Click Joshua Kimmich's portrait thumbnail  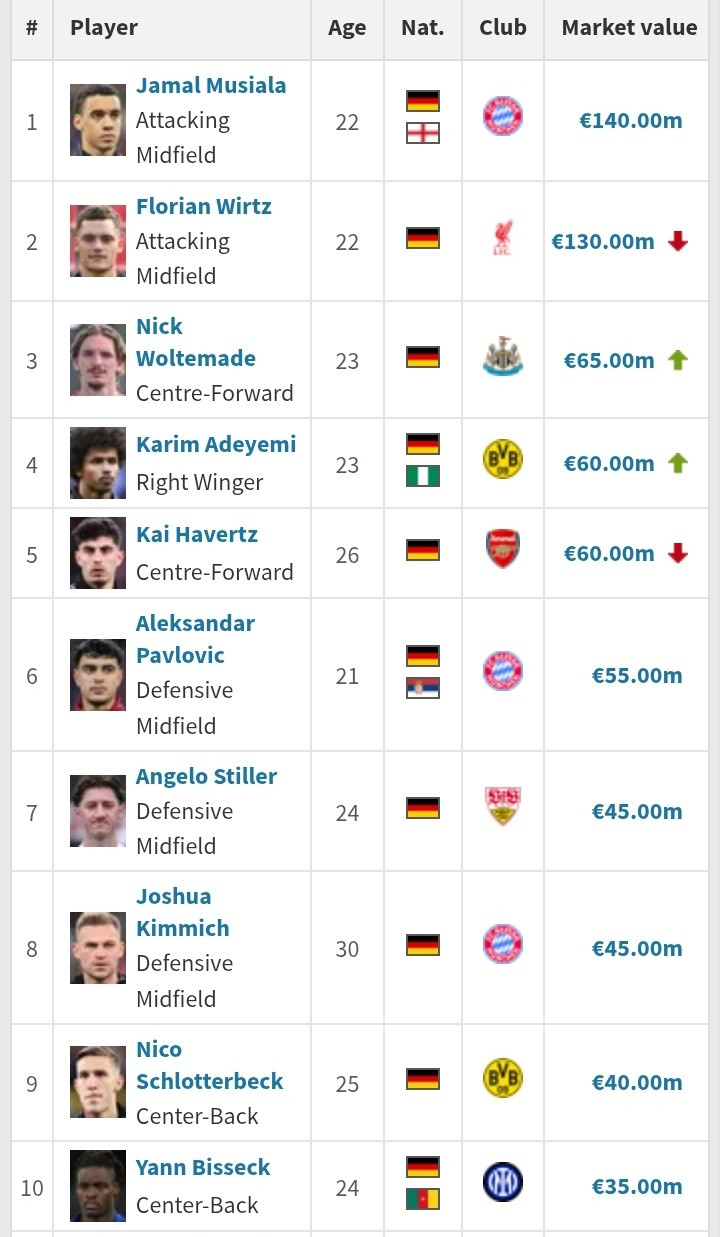point(98,947)
